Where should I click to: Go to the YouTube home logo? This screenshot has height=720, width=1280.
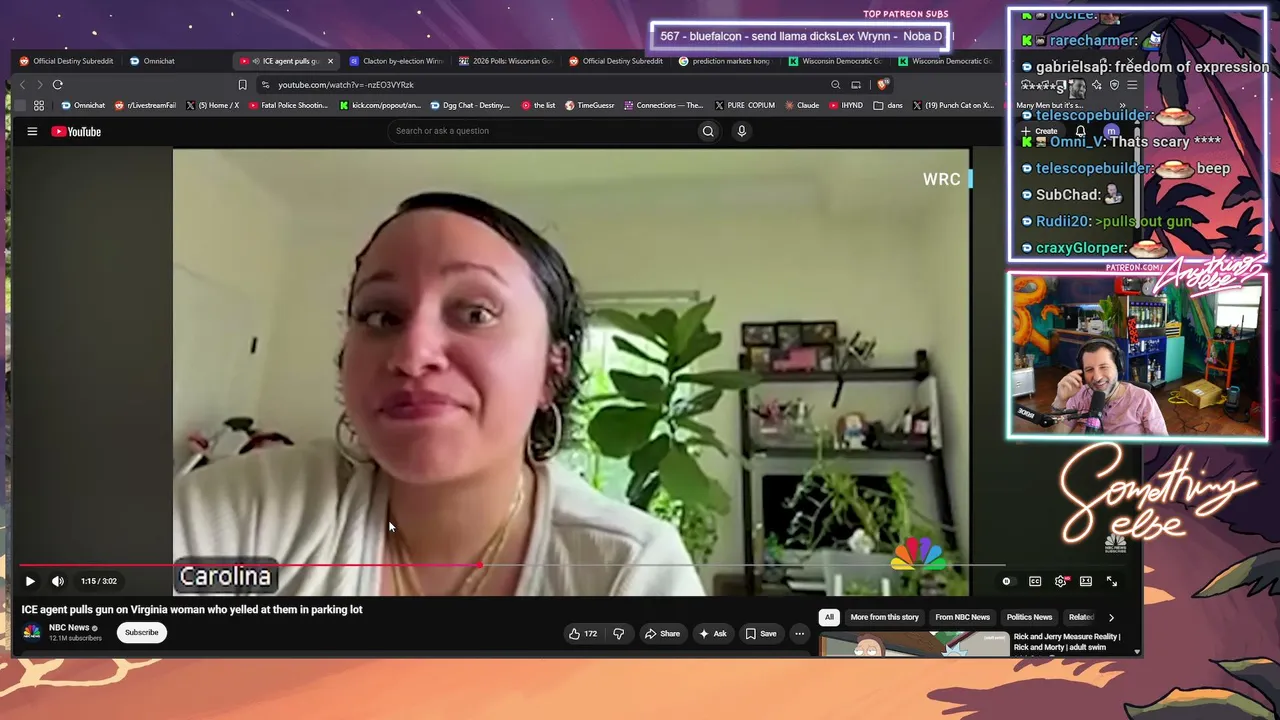click(76, 131)
